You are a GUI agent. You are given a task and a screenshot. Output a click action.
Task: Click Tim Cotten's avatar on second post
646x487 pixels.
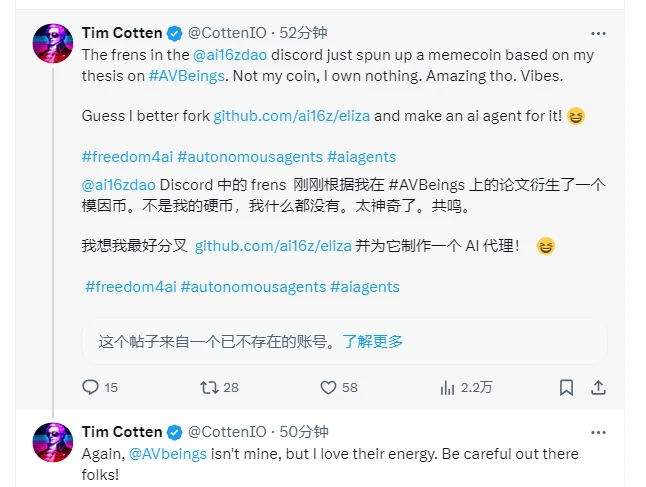click(52, 442)
